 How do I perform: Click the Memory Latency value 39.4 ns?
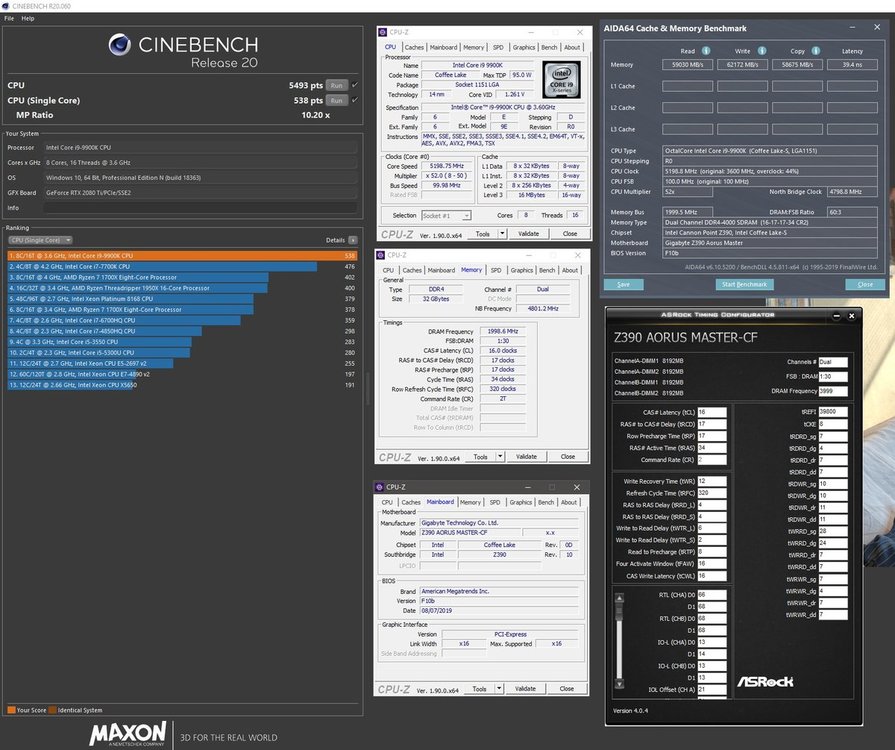click(852, 64)
